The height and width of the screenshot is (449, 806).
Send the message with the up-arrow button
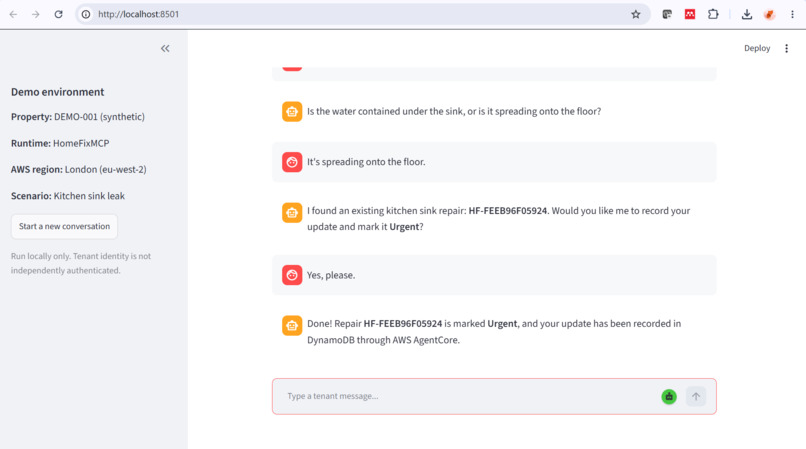[x=696, y=397]
